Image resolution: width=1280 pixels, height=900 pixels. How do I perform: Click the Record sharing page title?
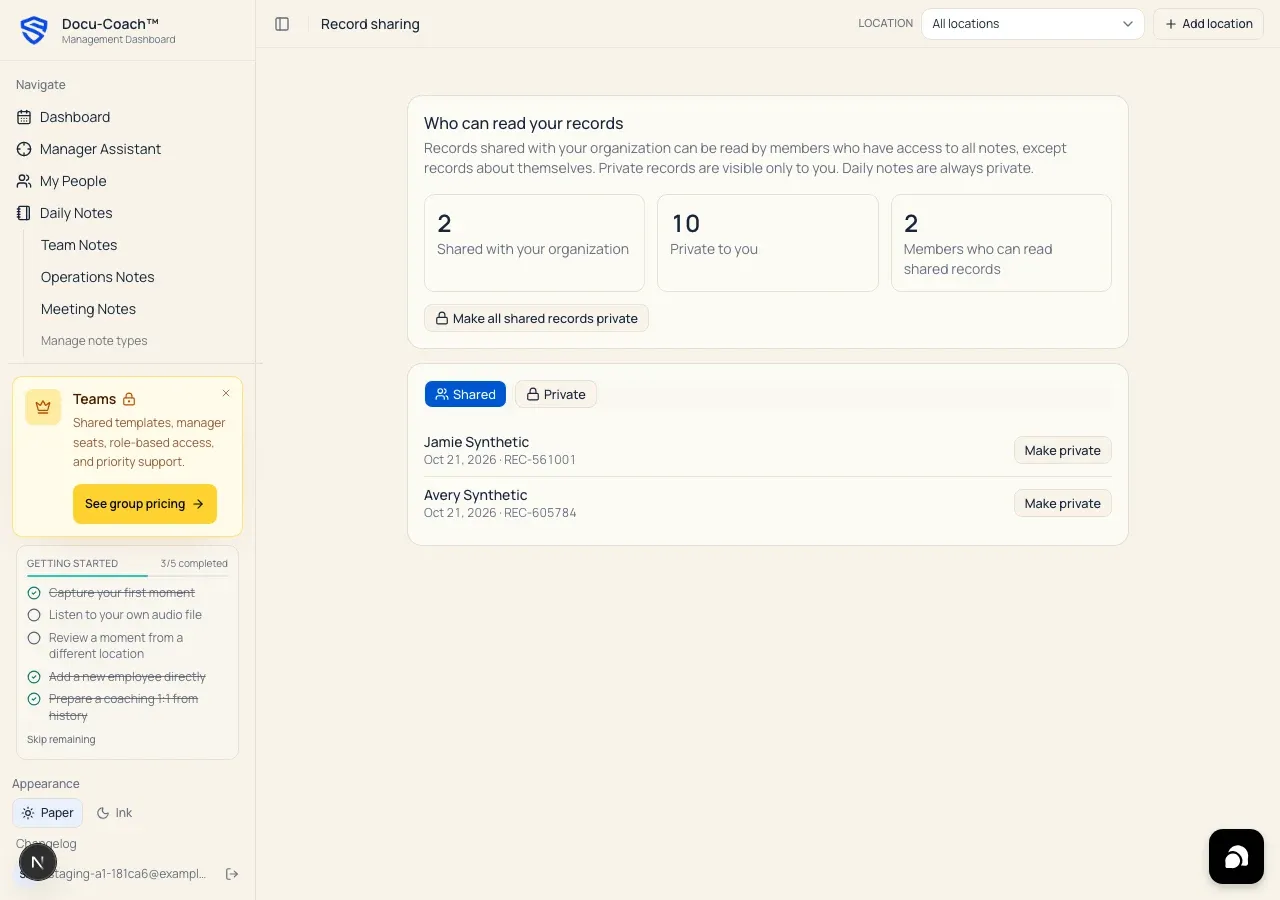click(x=370, y=24)
